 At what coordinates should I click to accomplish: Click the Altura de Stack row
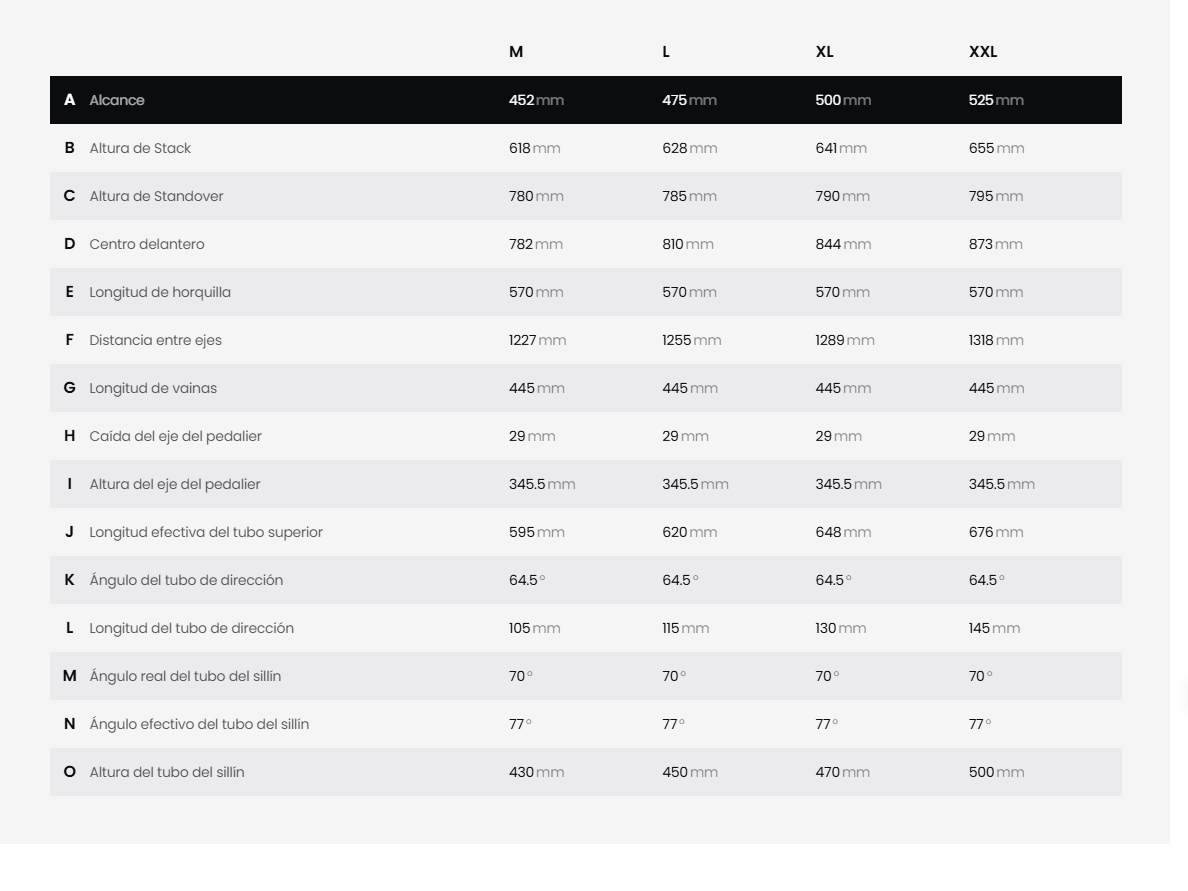point(586,148)
